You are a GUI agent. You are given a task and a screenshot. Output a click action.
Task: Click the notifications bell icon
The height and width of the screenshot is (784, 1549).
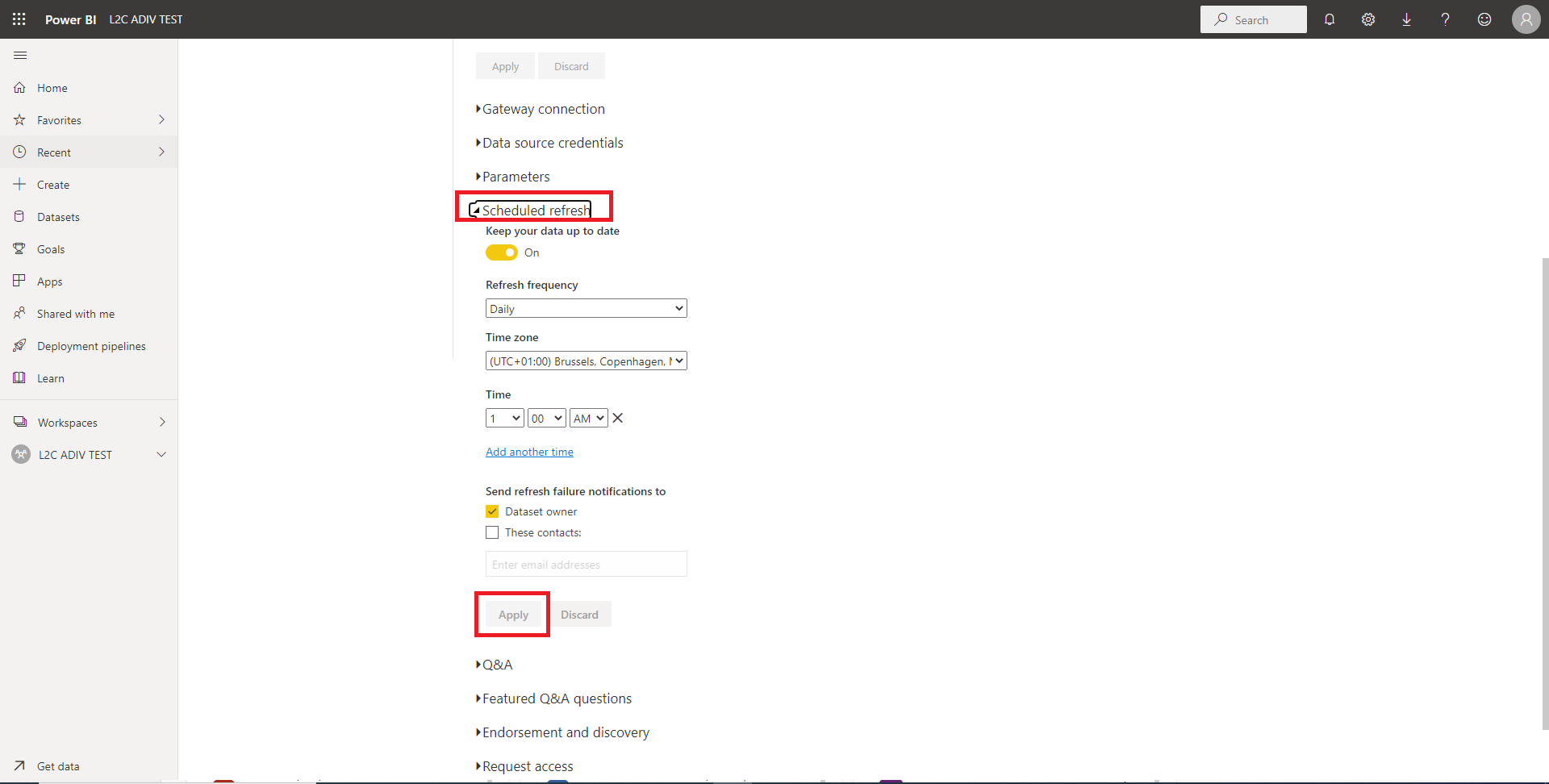(x=1330, y=19)
